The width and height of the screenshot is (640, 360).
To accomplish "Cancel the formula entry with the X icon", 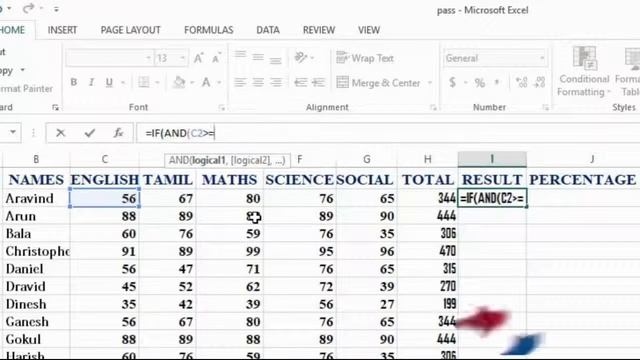I will click(x=60, y=133).
